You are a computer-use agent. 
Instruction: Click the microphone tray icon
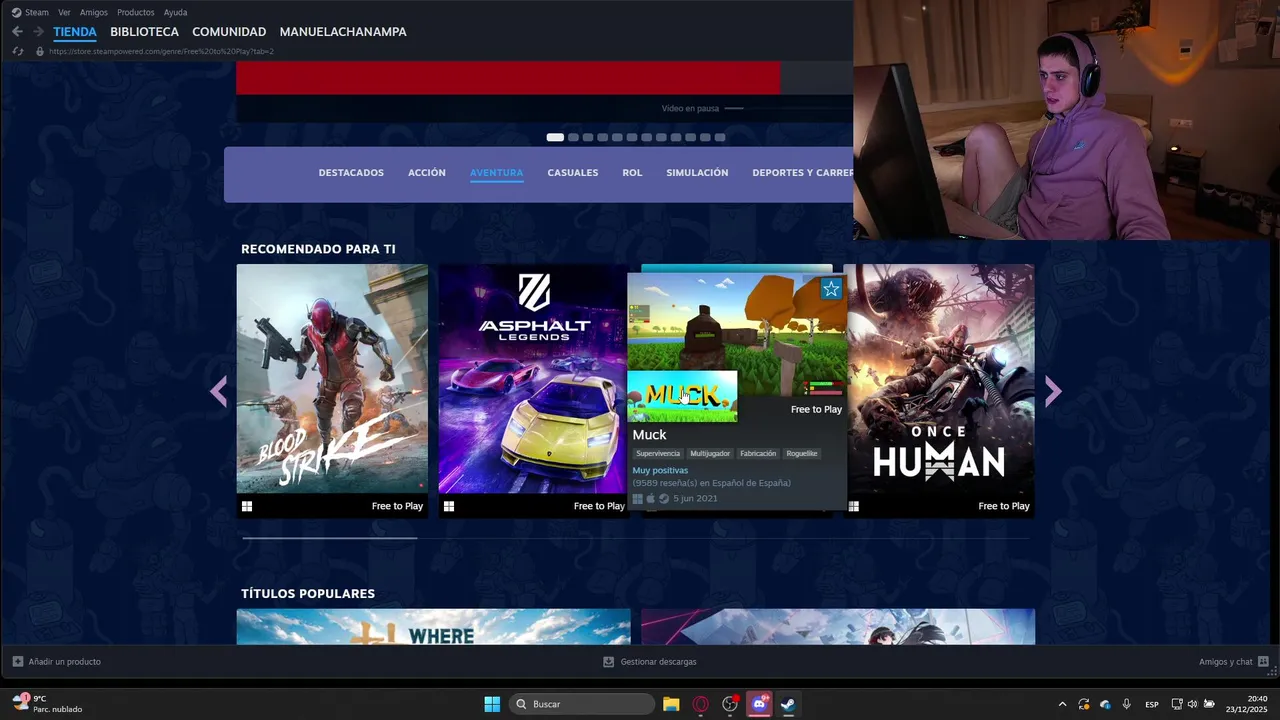point(1127,704)
